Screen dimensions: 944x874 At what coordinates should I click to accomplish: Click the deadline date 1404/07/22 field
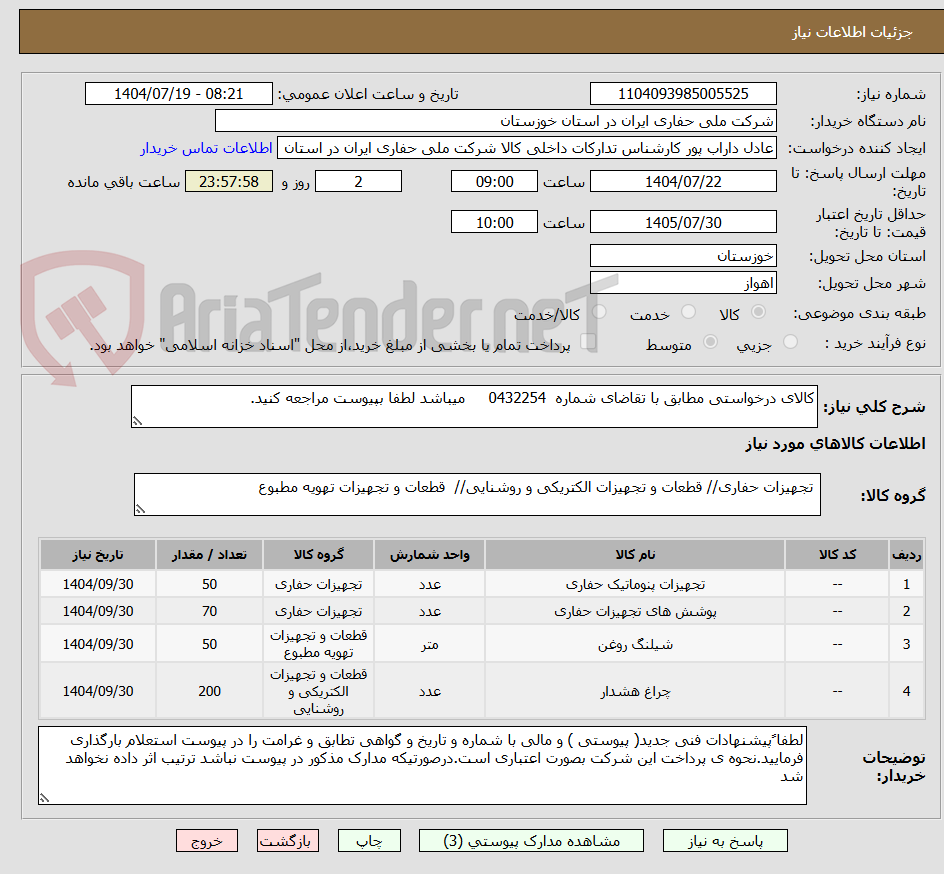[x=683, y=181]
